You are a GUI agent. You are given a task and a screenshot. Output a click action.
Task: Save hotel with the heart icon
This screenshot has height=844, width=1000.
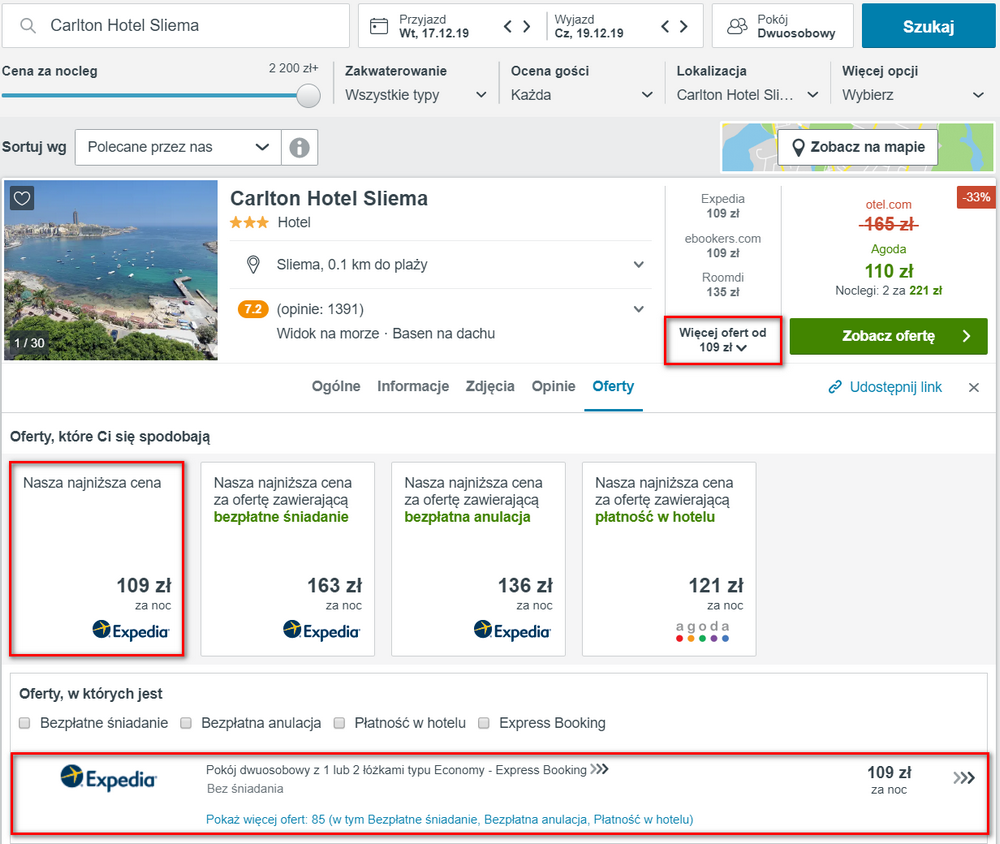click(x=22, y=198)
